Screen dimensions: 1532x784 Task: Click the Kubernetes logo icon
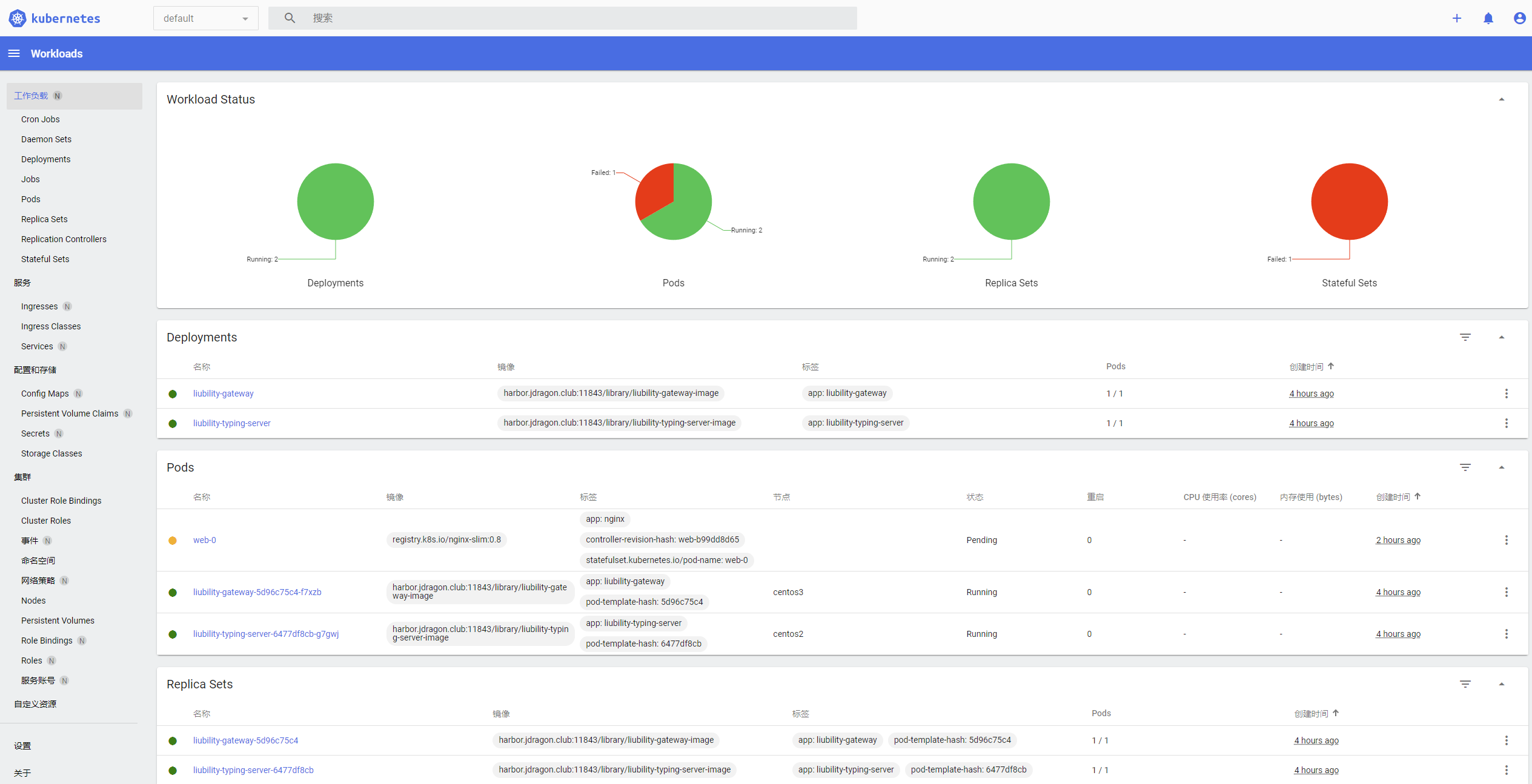coord(18,18)
